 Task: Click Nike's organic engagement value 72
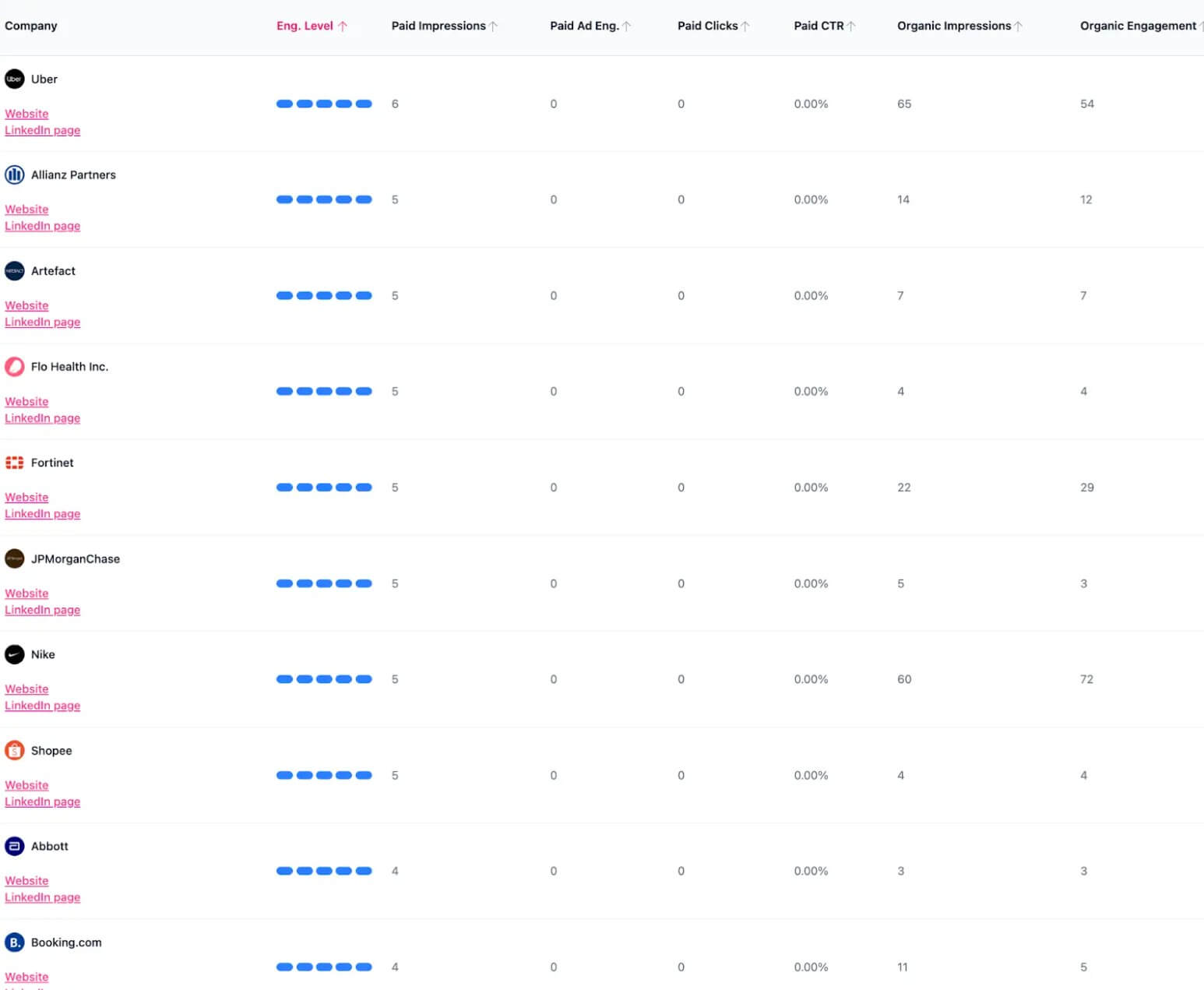tap(1086, 679)
